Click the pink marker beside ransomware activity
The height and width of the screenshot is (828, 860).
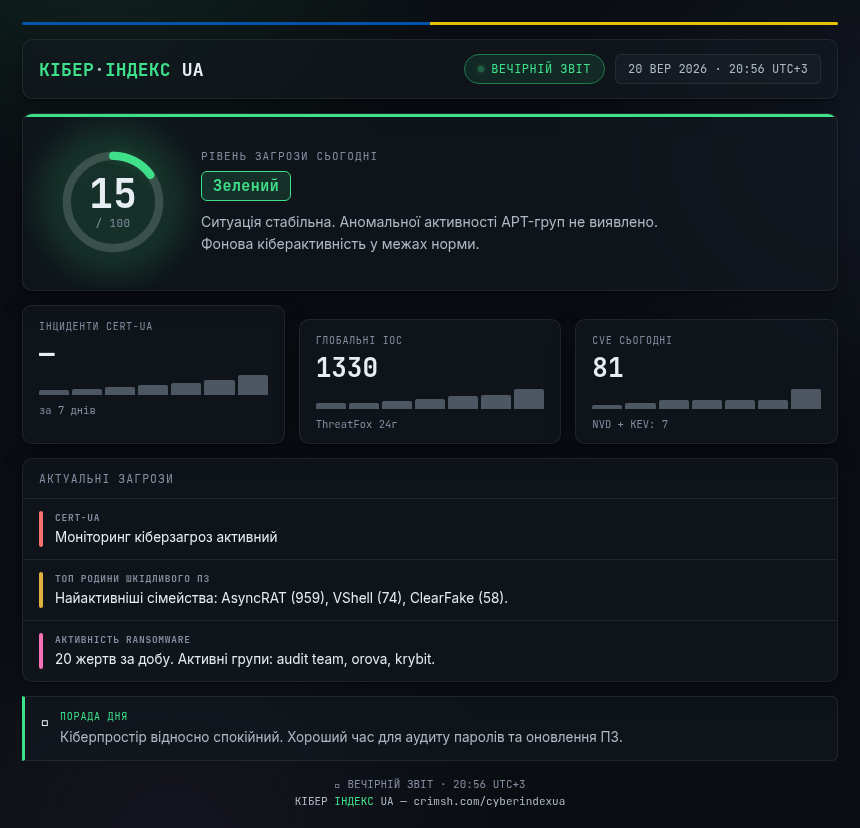pyautogui.click(x=41, y=651)
